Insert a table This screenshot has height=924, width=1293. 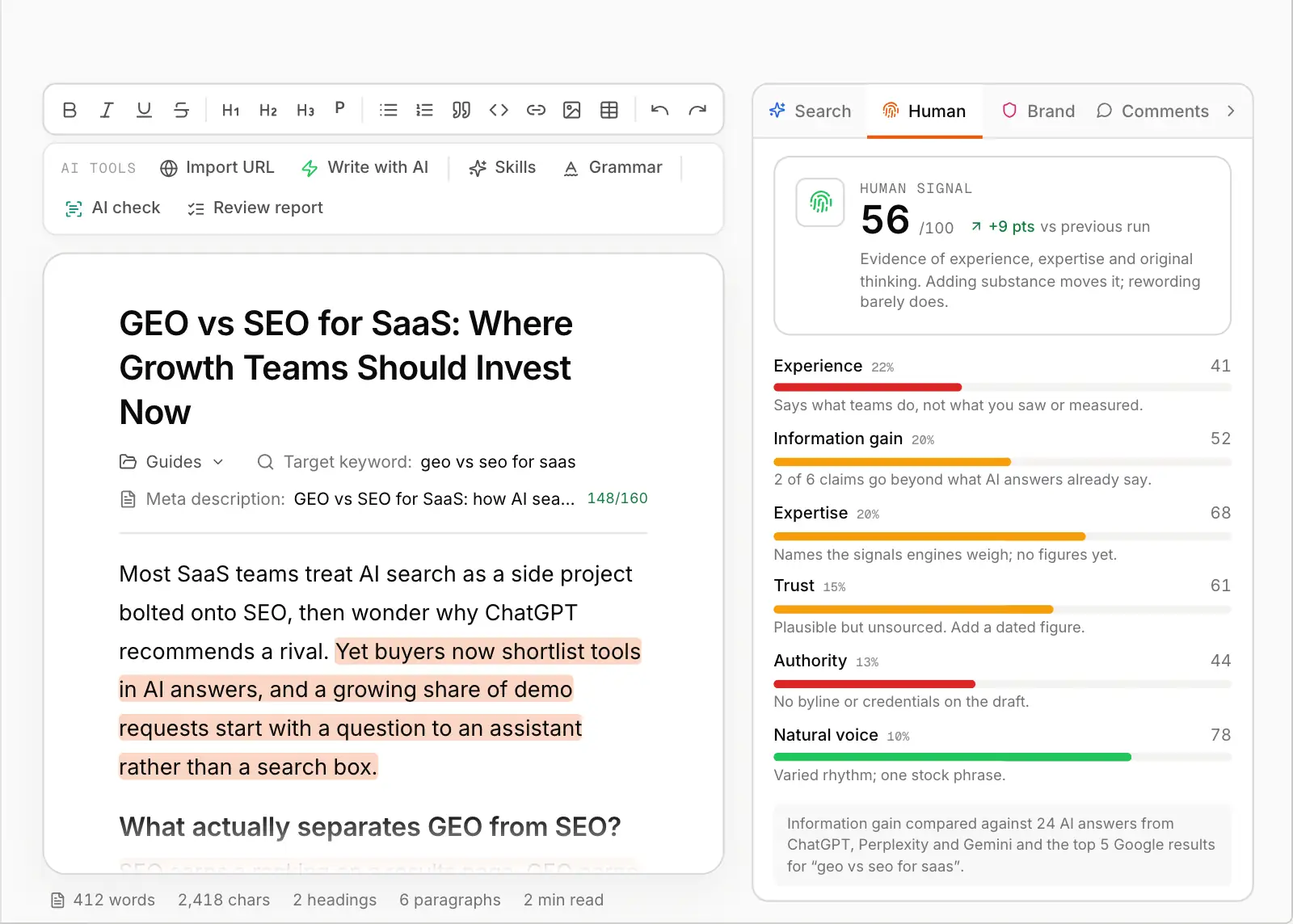click(609, 110)
